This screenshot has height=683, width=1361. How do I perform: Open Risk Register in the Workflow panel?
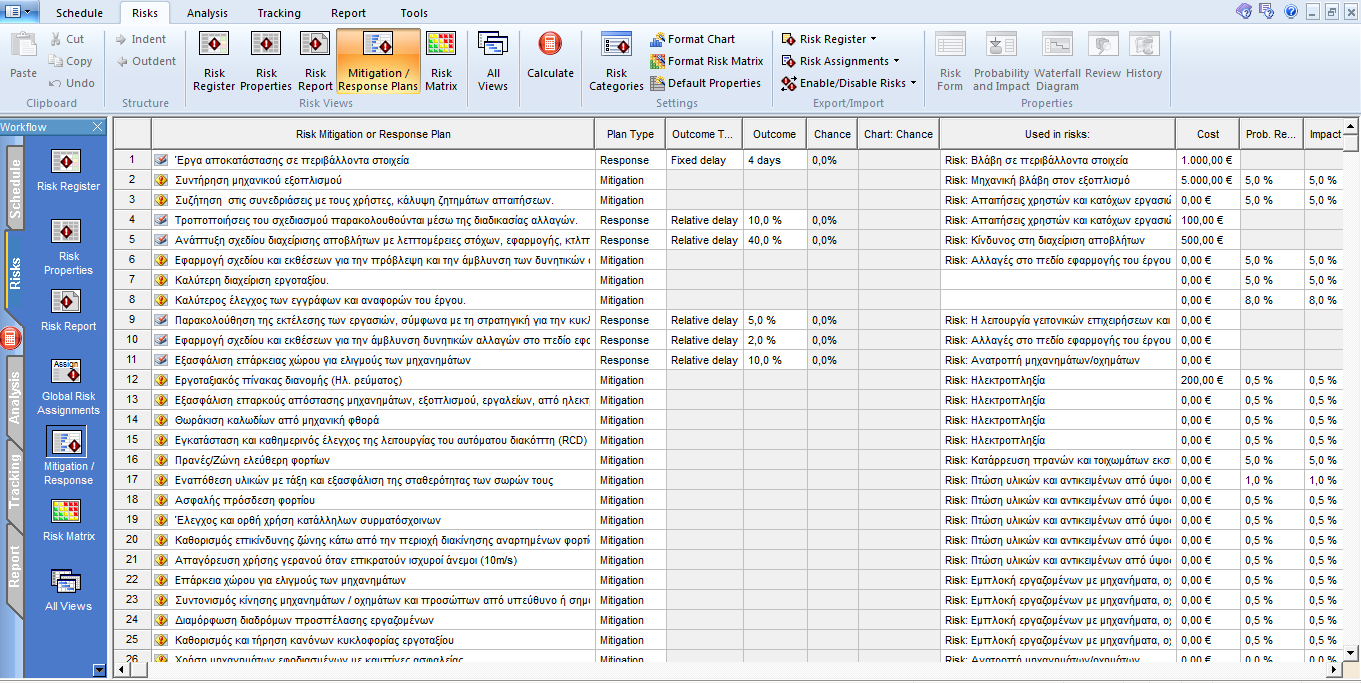click(x=68, y=171)
